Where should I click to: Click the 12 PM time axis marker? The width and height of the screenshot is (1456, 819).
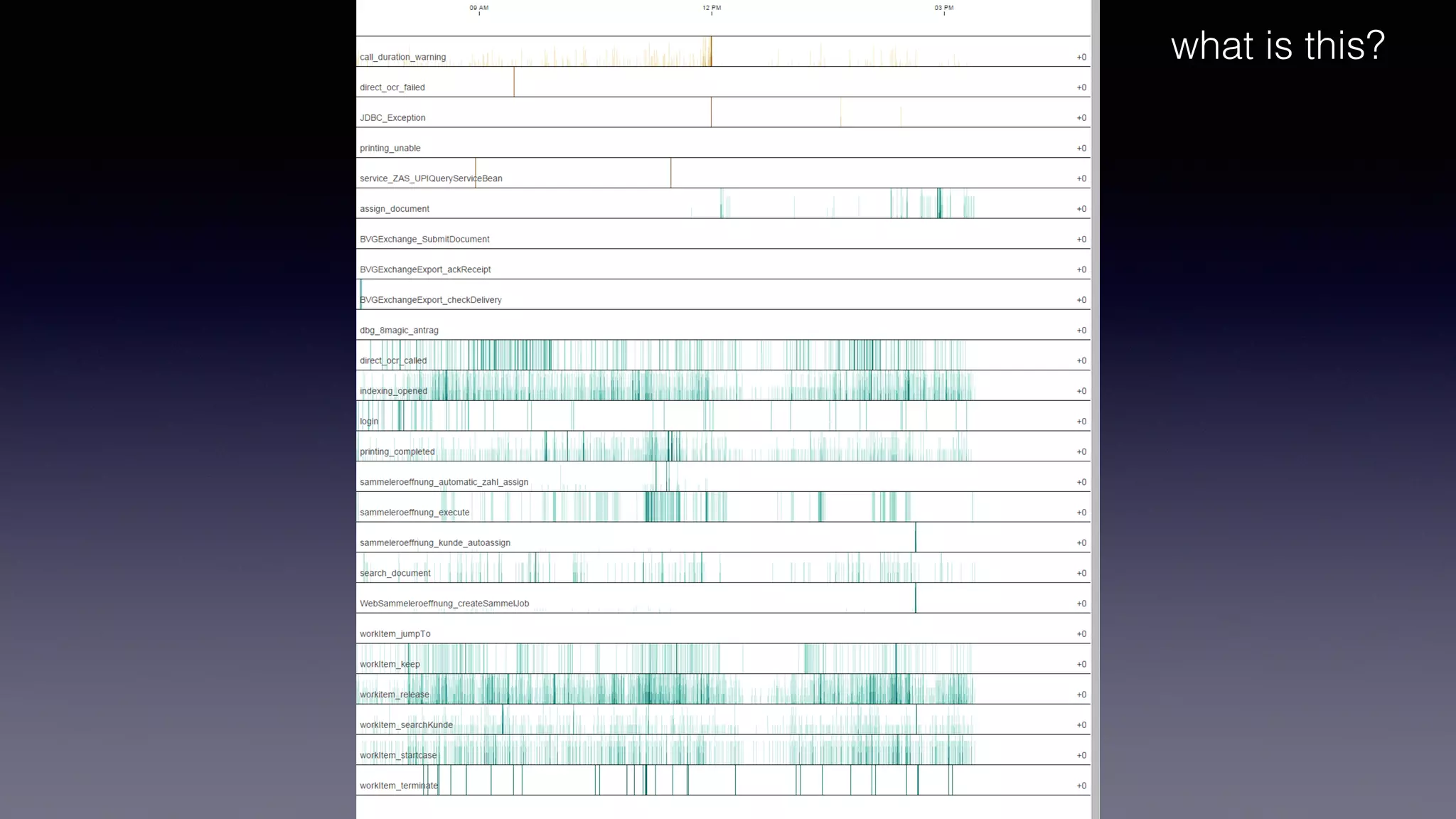coord(711,8)
